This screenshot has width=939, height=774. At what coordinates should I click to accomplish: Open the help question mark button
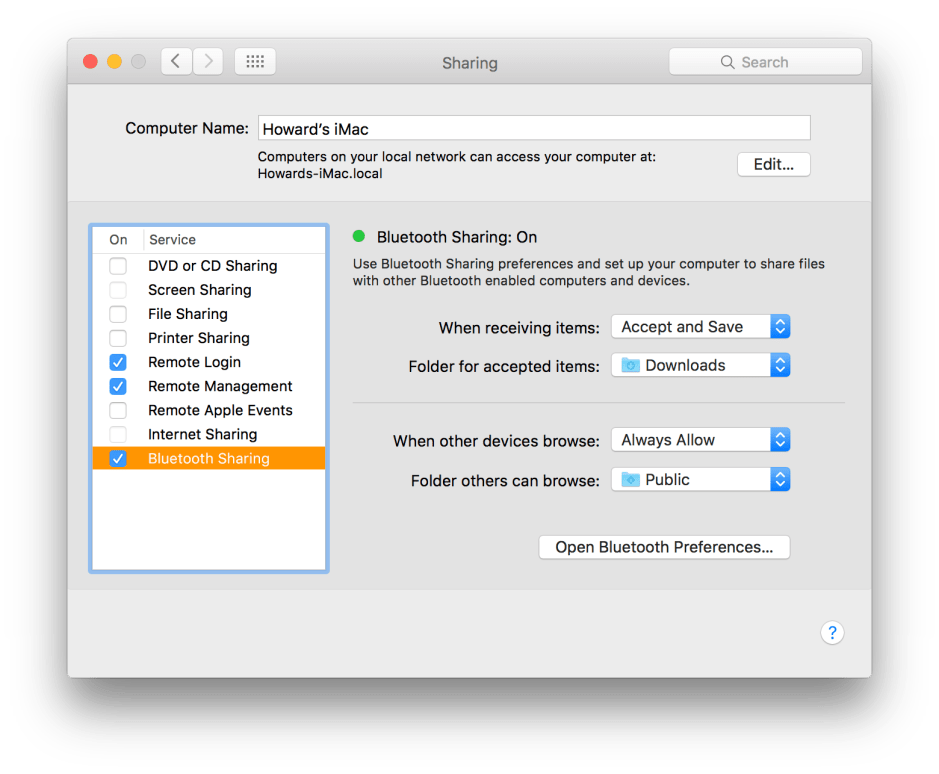[832, 632]
